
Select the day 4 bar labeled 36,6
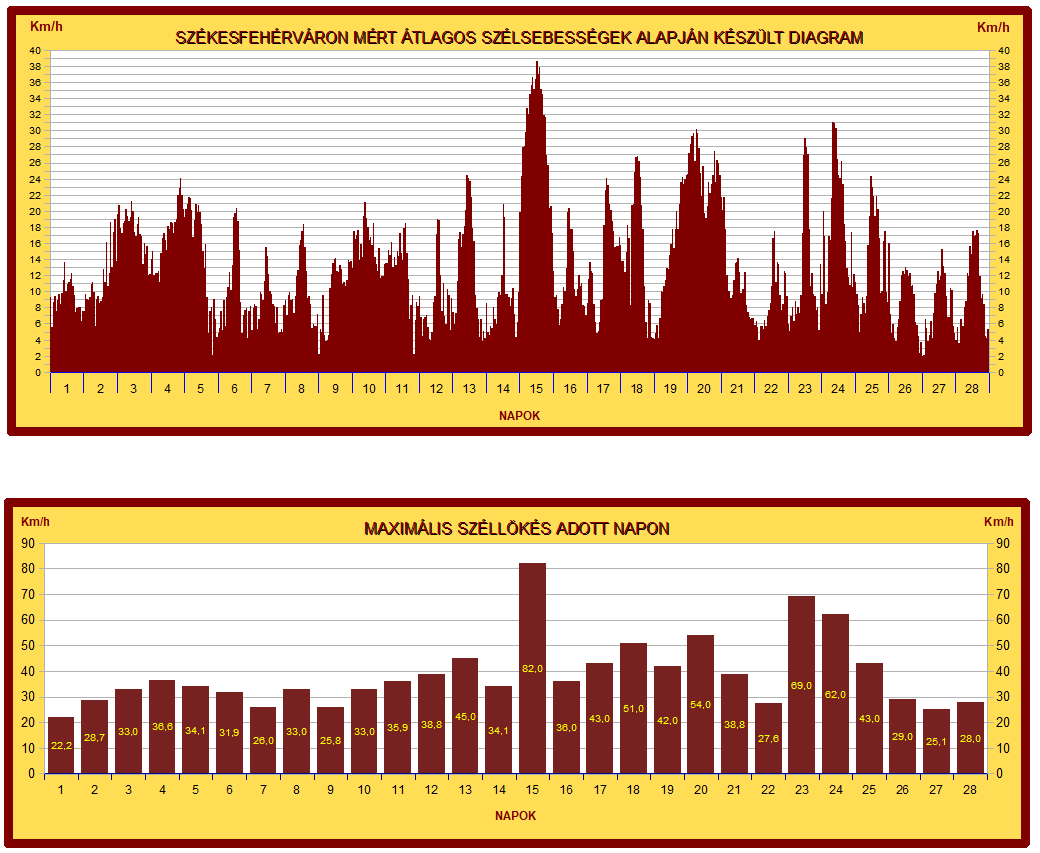point(162,726)
